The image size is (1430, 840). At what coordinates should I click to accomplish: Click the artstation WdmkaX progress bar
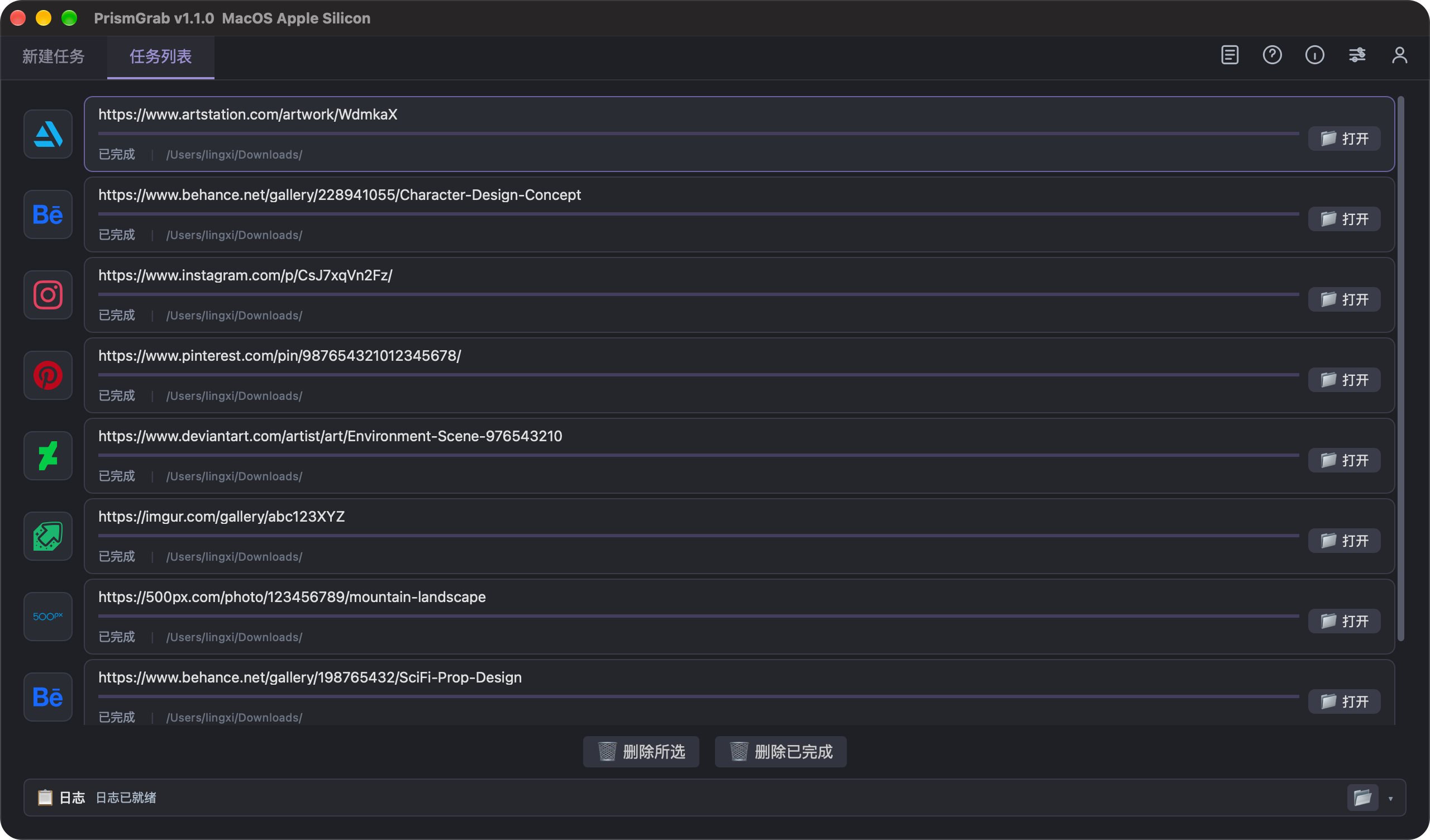tap(699, 134)
